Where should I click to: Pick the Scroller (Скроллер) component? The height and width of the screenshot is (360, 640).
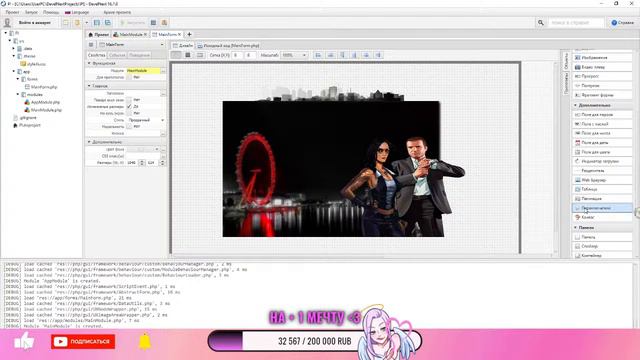pos(602,247)
